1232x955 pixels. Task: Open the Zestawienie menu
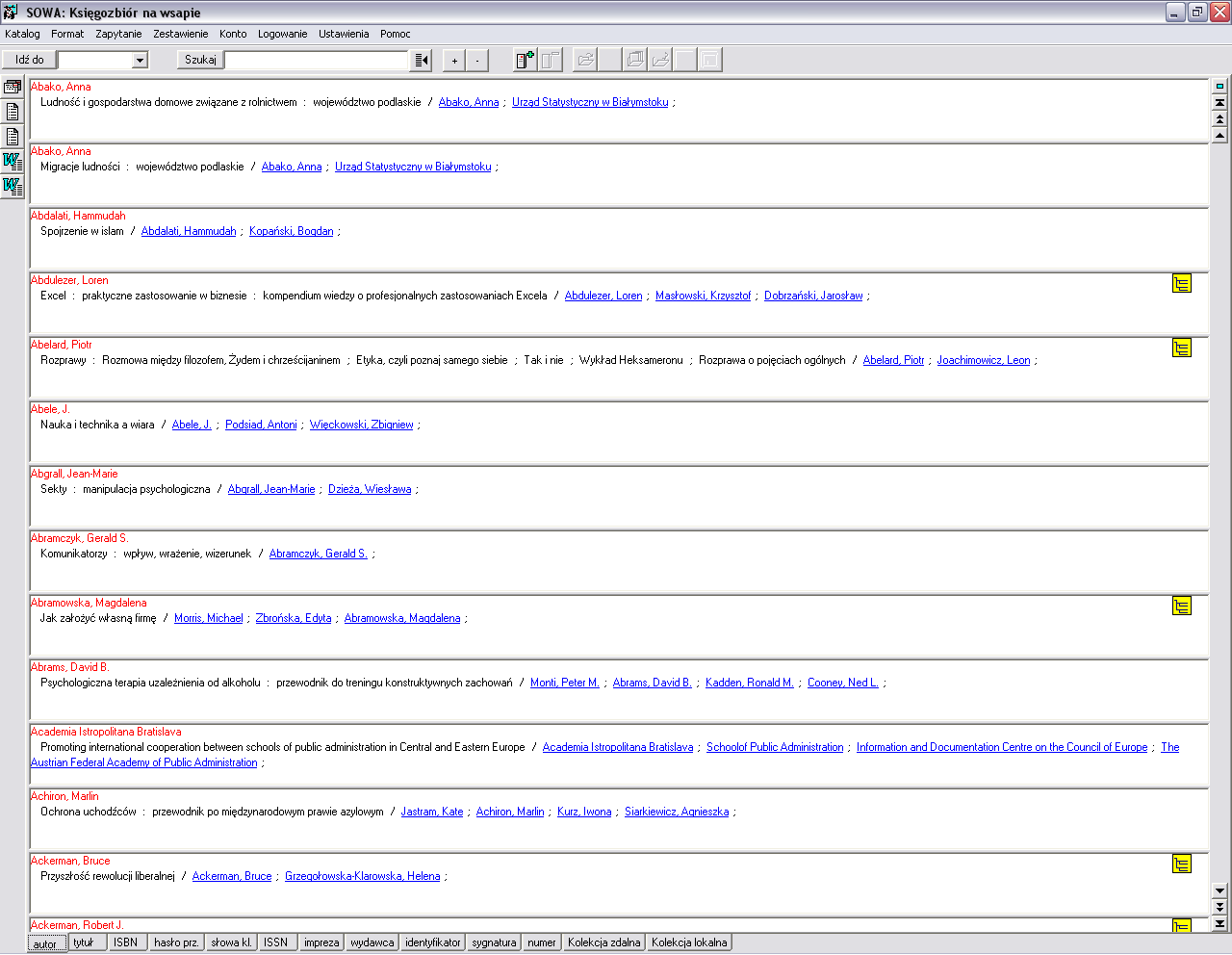click(181, 34)
